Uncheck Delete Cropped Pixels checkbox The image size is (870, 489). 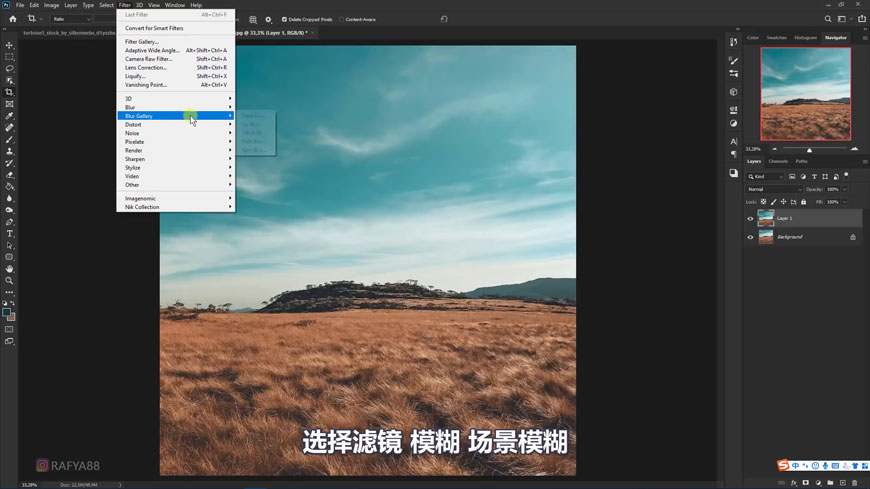pyautogui.click(x=284, y=19)
